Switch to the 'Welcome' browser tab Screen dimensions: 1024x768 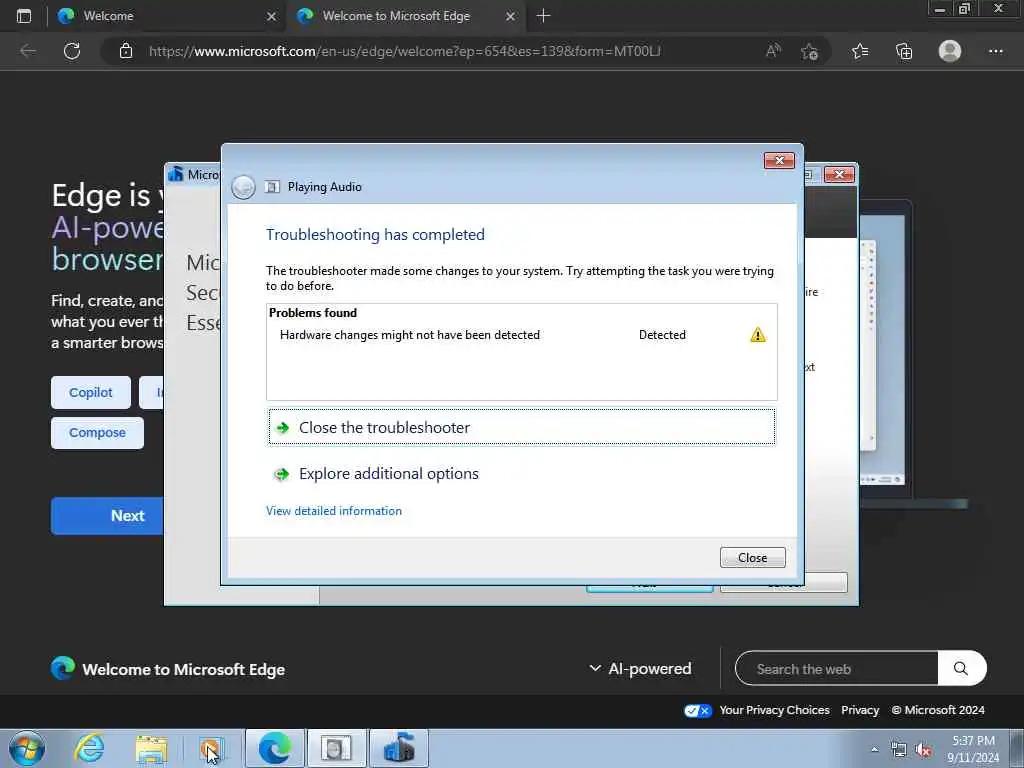pyautogui.click(x=167, y=16)
